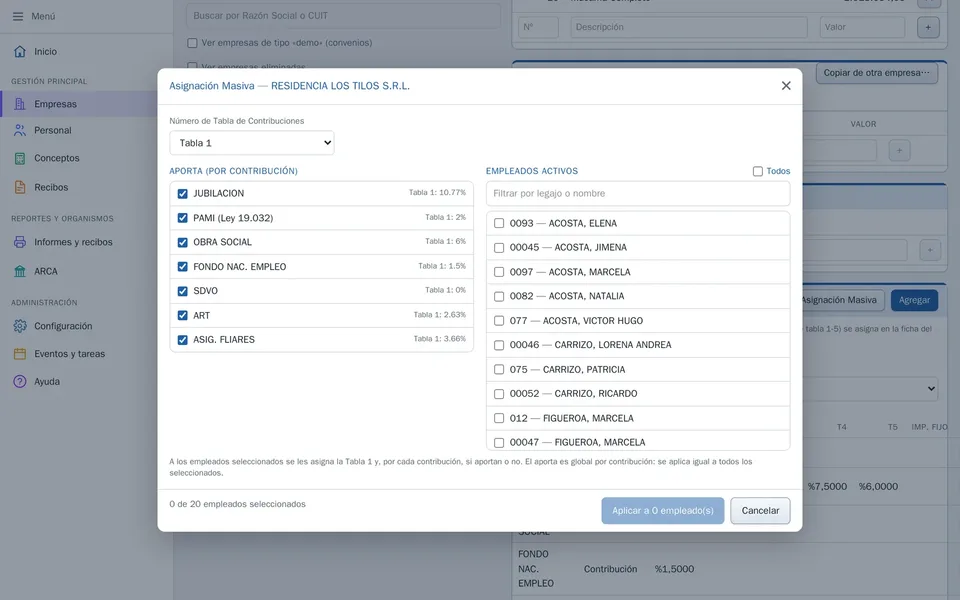Select employee 077 ACOSTA, VICTOR HUGO
Viewport: 960px width, 600px height.
click(499, 321)
